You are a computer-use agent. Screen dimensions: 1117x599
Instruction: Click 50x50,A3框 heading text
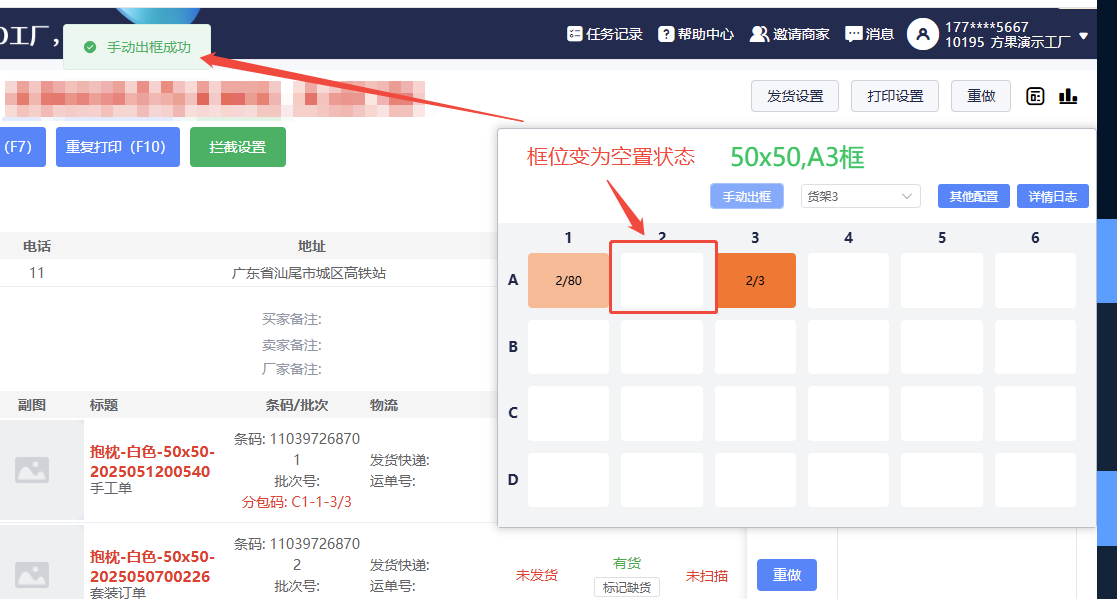click(x=797, y=157)
